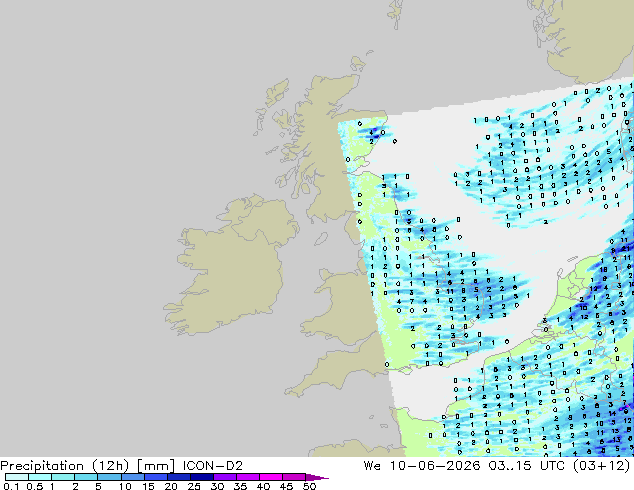The height and width of the screenshot is (490, 634).
Task: Click the legend value label "50"
Action: (309, 486)
